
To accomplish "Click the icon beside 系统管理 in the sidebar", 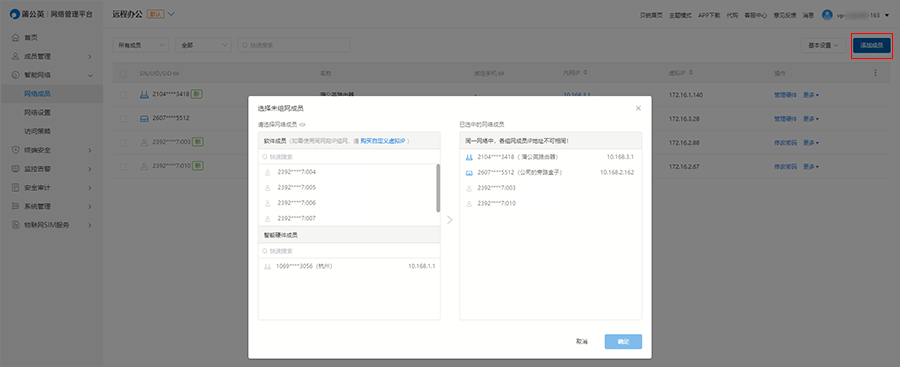I will 15,206.
